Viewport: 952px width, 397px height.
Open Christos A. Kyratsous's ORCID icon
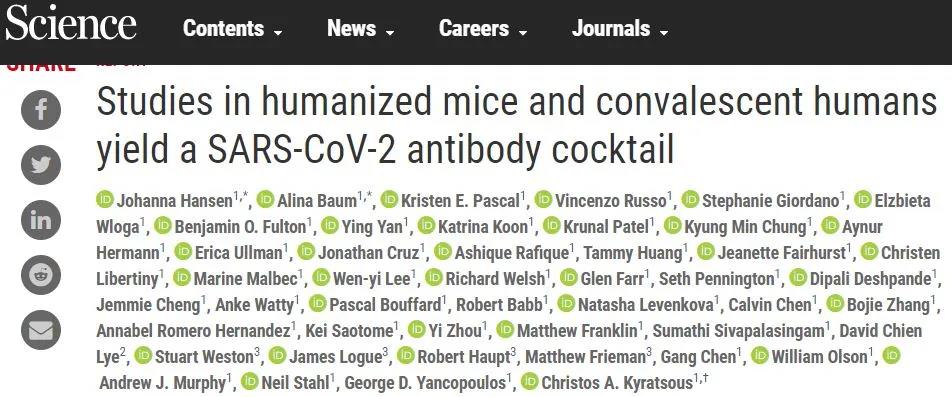pyautogui.click(x=529, y=382)
